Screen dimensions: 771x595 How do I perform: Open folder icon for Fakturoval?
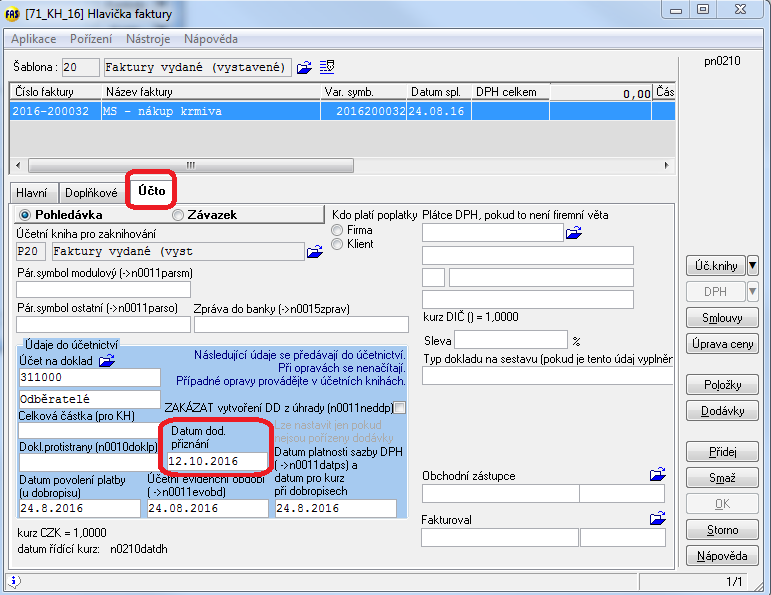pos(657,518)
